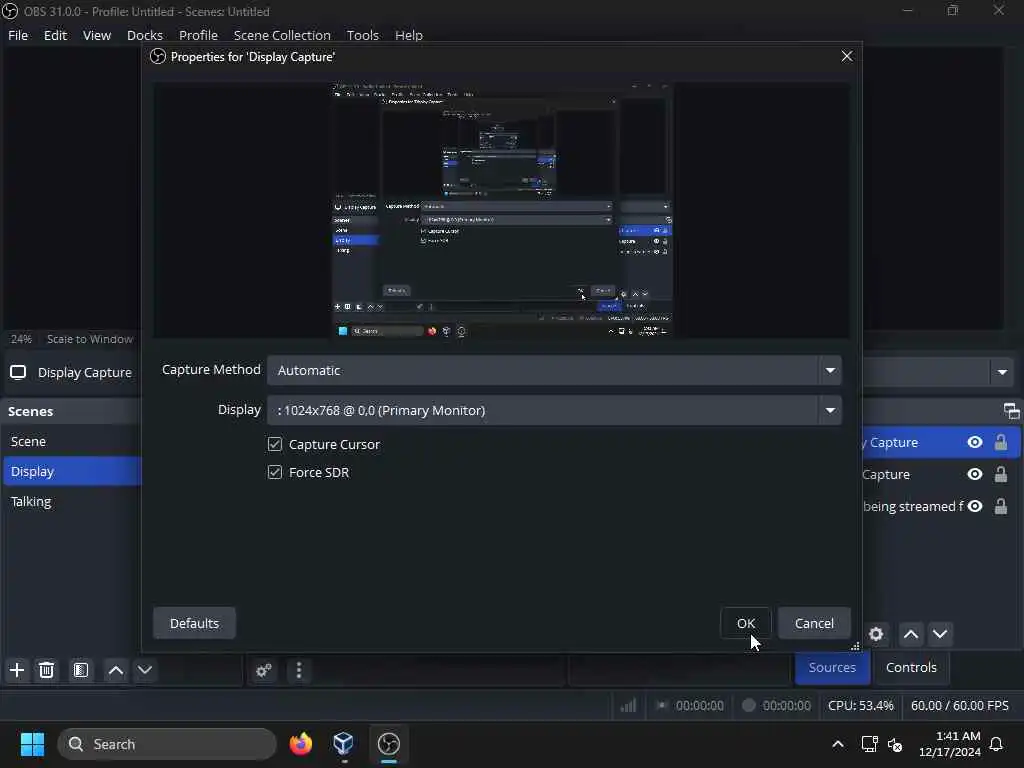Show hidden system tray icons
Image resolution: width=1024 pixels, height=768 pixels.
(x=838, y=744)
